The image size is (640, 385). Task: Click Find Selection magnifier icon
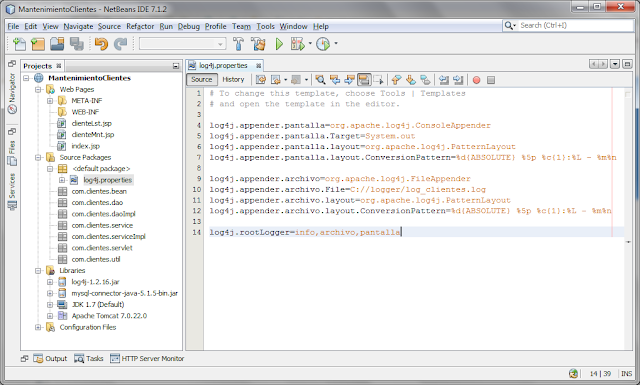pos(320,80)
